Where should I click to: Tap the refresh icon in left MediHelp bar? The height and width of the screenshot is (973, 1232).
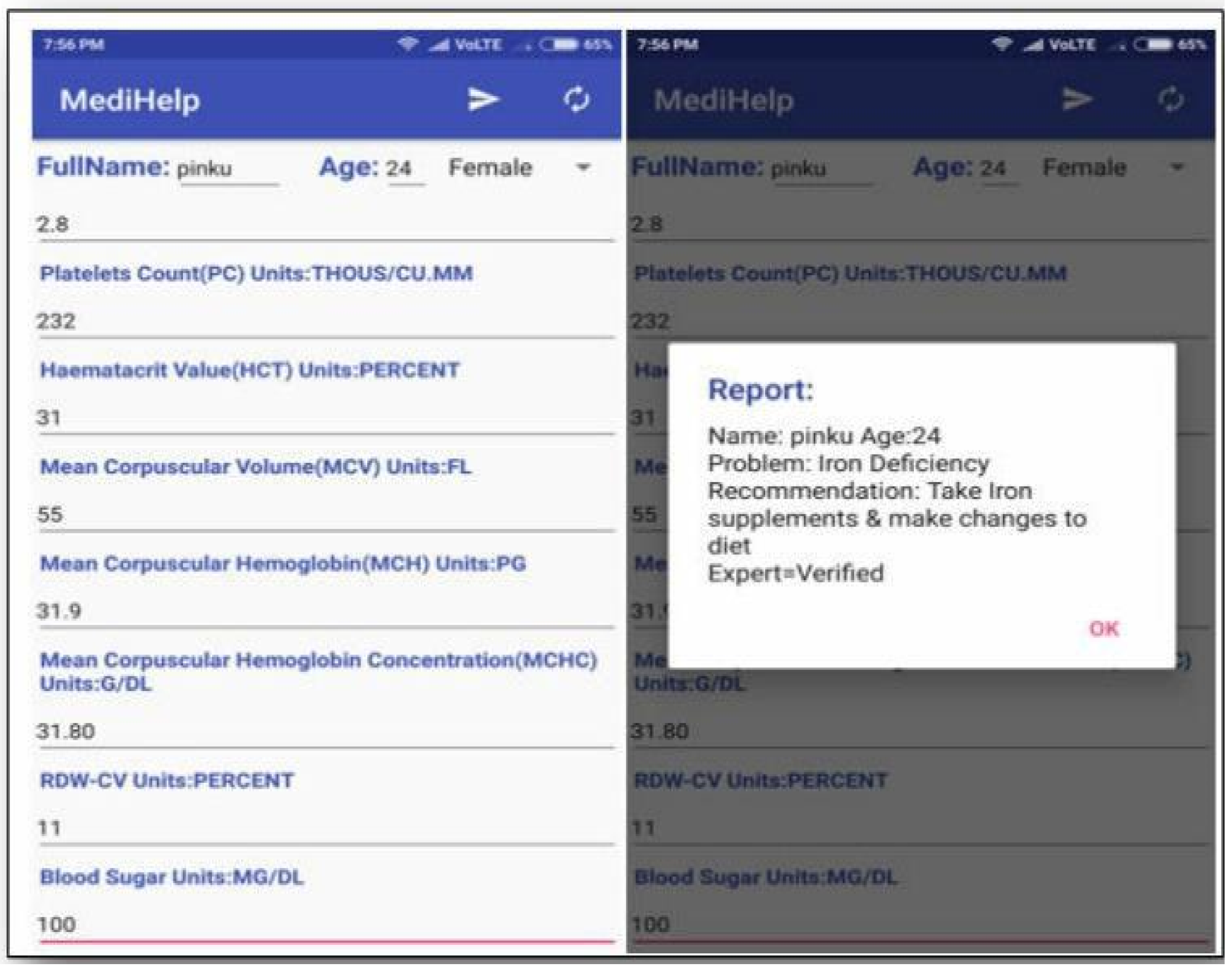click(x=576, y=100)
